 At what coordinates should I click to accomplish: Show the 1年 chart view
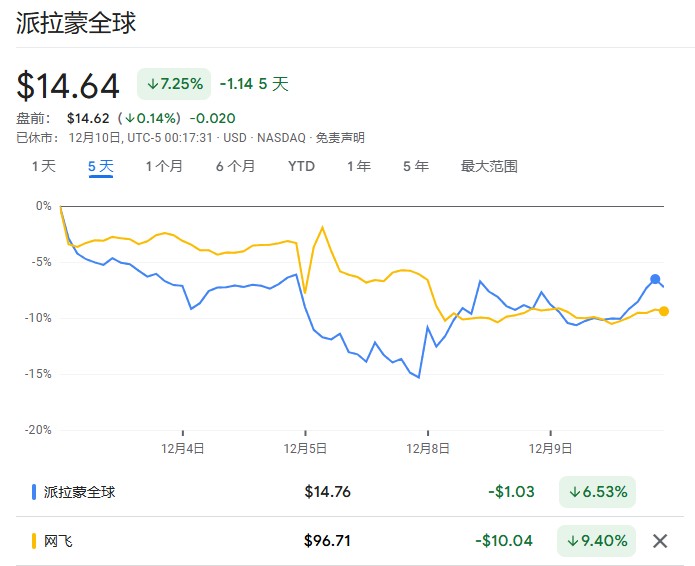(x=359, y=166)
